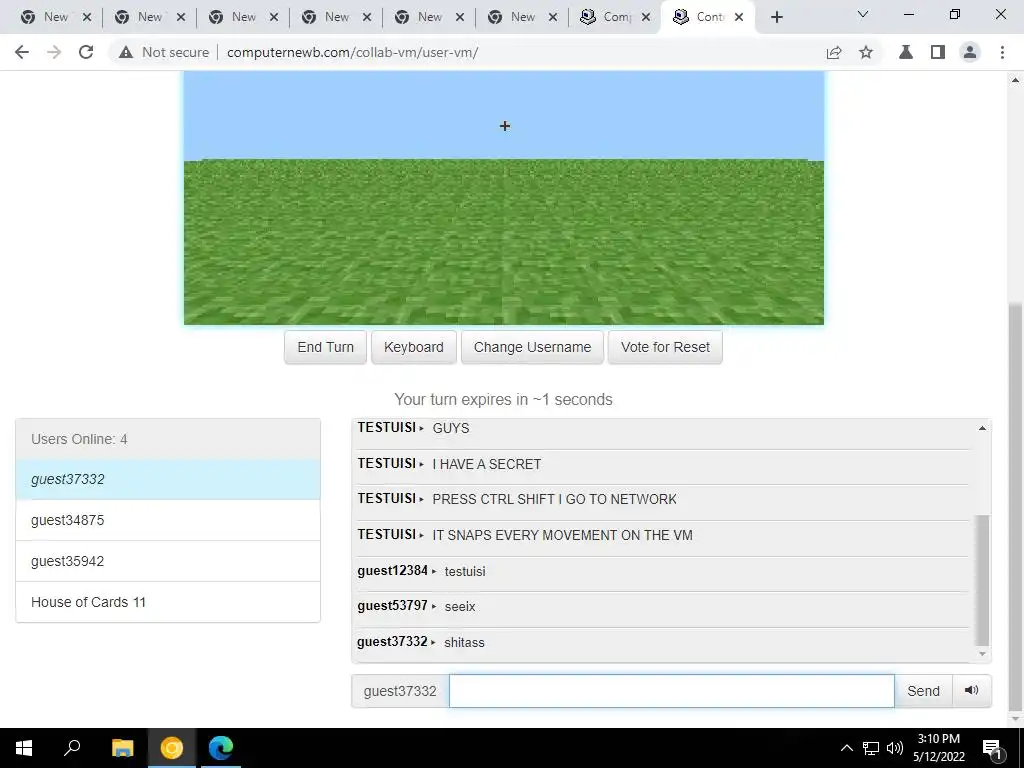The image size is (1024, 768).
Task: Open the Windows Start menu
Action: (24, 748)
